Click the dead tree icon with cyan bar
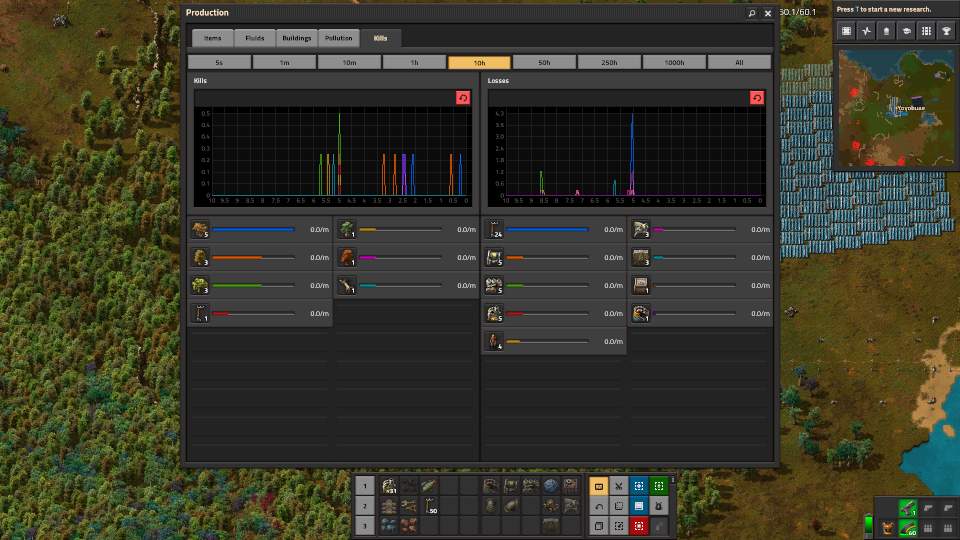Viewport: 960px width, 540px height. click(x=347, y=285)
